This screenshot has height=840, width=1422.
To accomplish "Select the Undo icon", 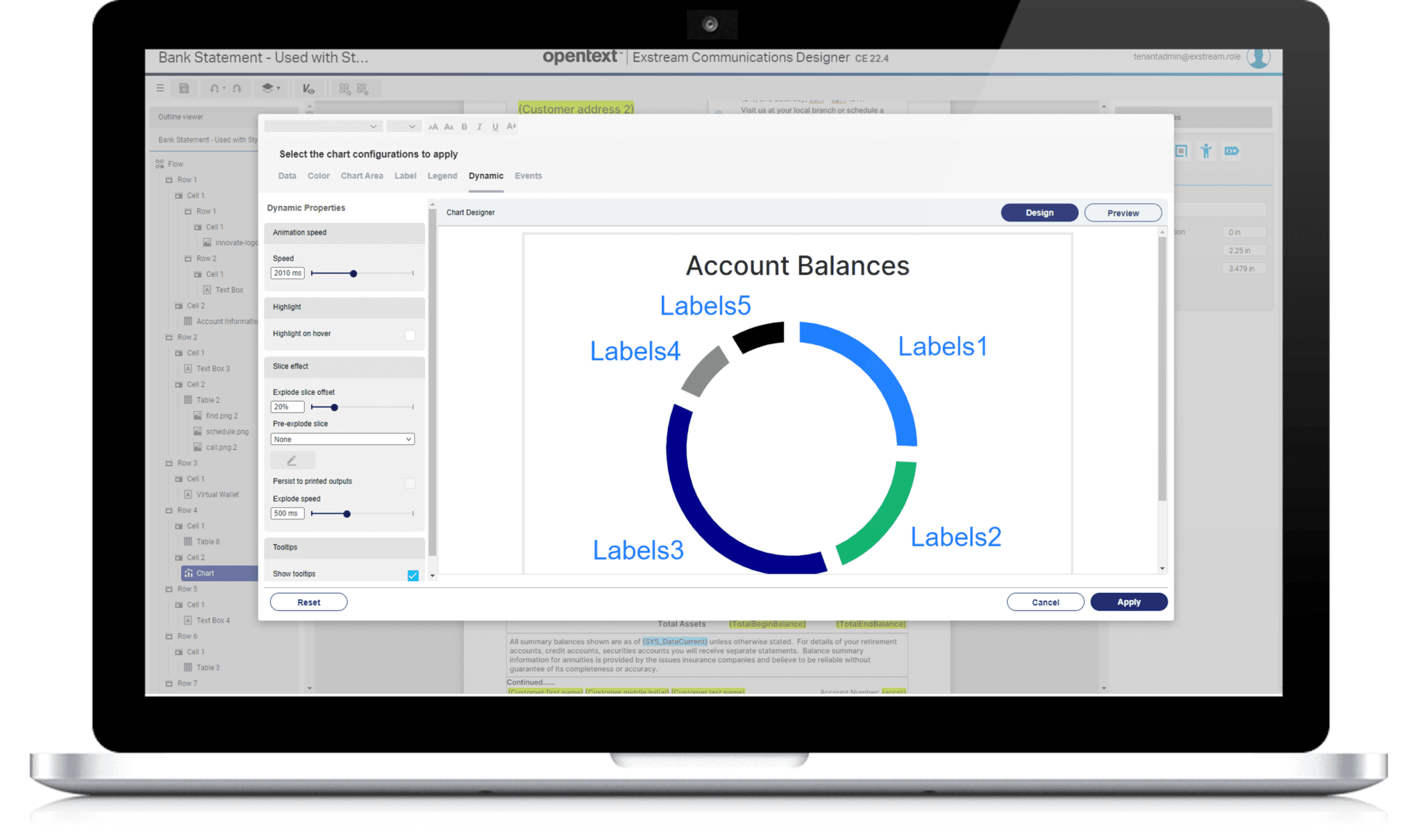I will point(213,88).
